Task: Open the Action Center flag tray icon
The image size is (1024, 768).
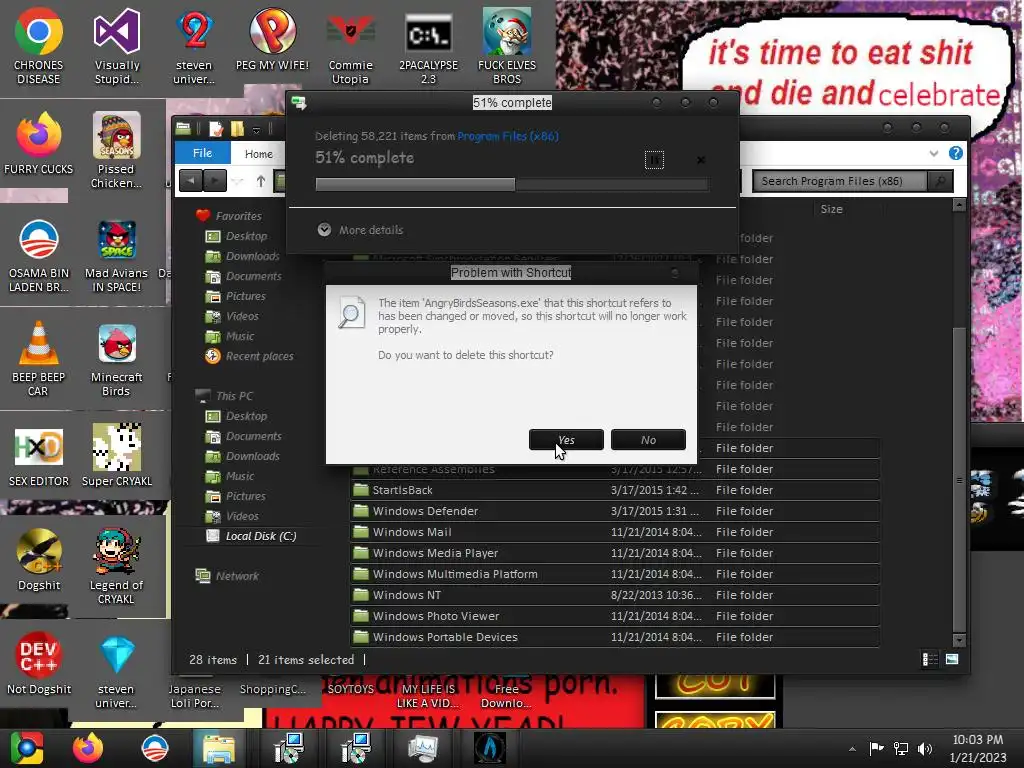Action: pyautogui.click(x=876, y=748)
